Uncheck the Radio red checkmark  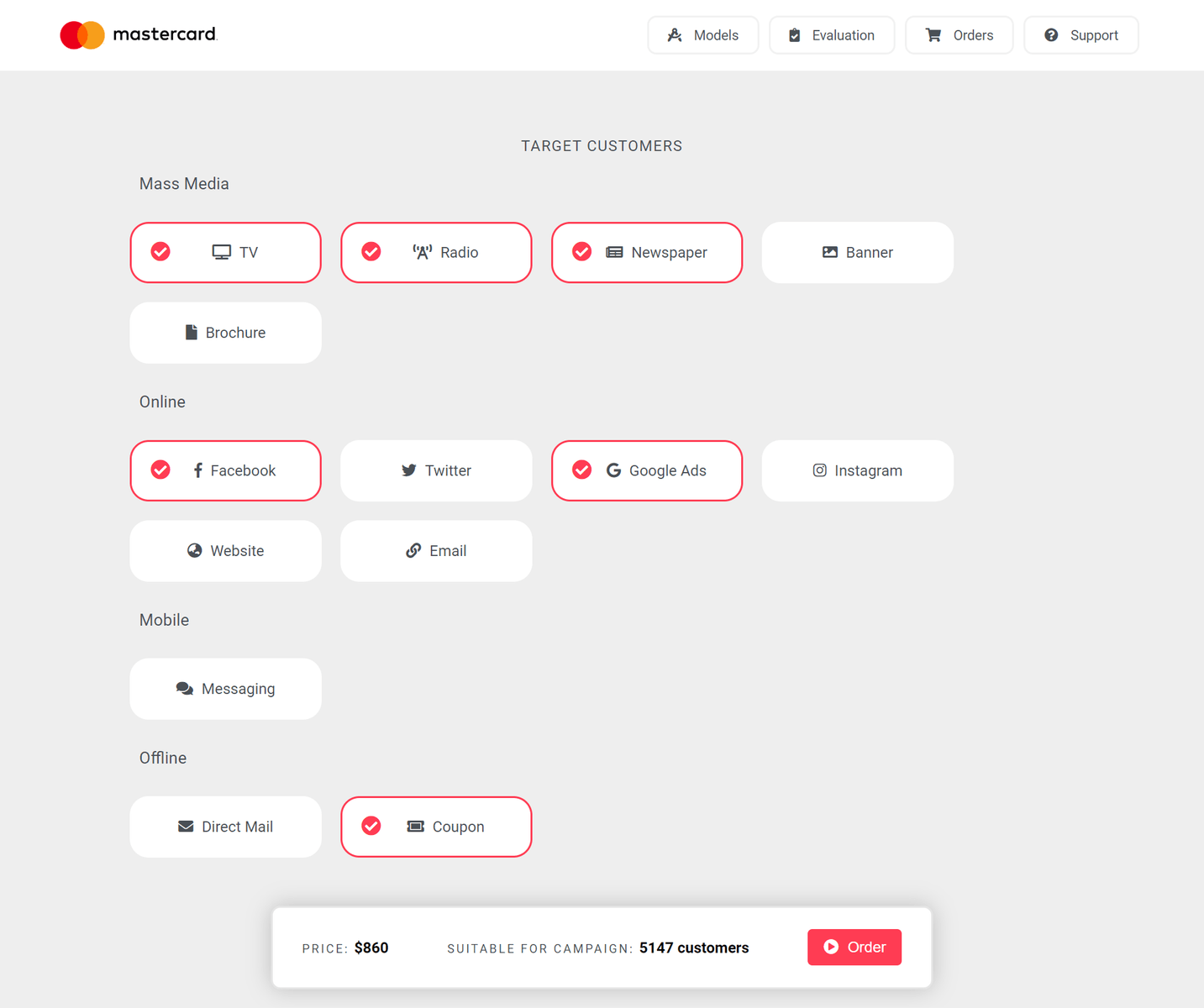pos(371,252)
